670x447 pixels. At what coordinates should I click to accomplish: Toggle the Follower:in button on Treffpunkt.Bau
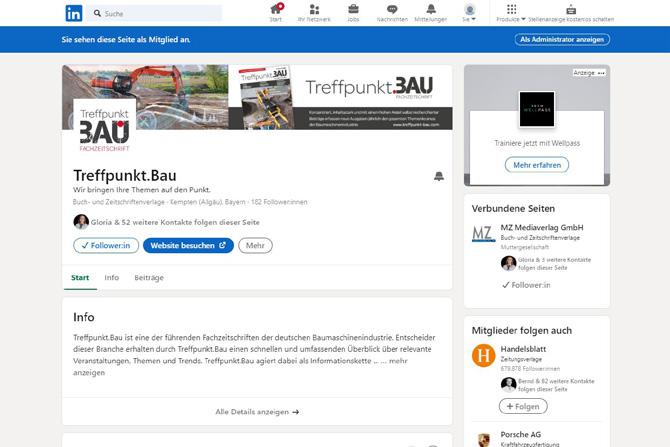(106, 245)
